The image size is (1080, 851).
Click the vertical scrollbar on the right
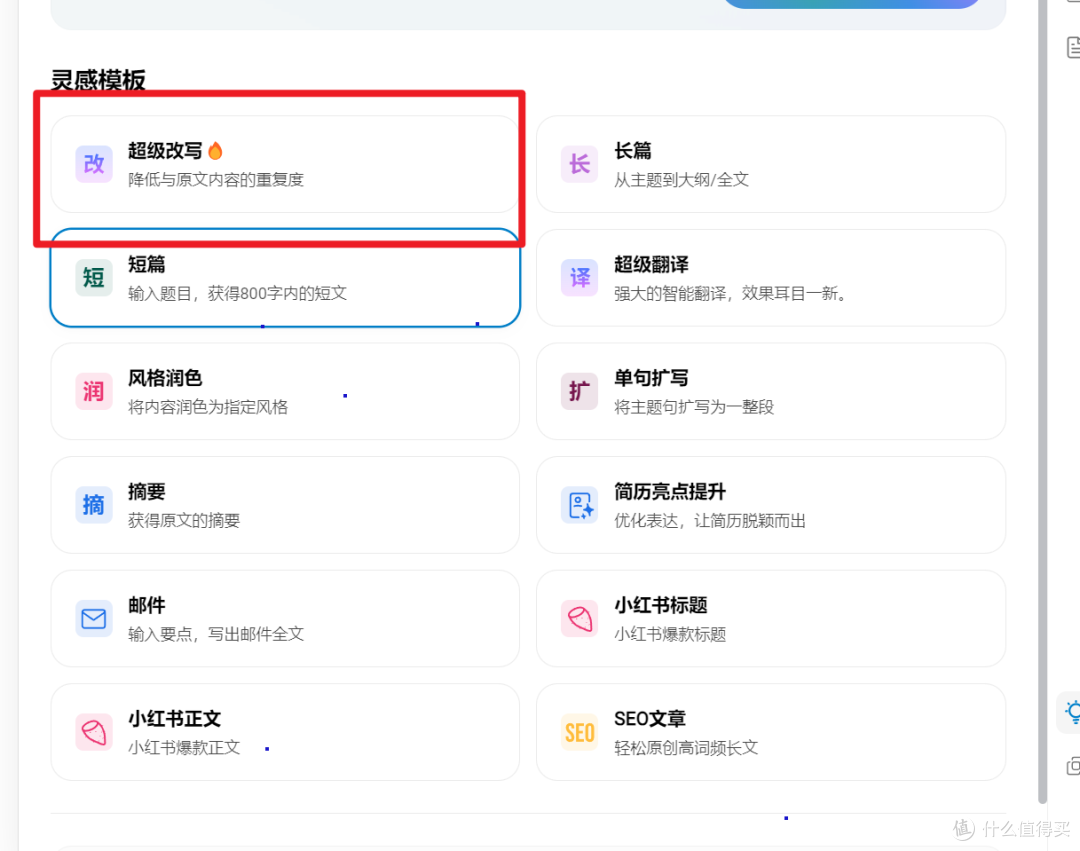(1043, 401)
